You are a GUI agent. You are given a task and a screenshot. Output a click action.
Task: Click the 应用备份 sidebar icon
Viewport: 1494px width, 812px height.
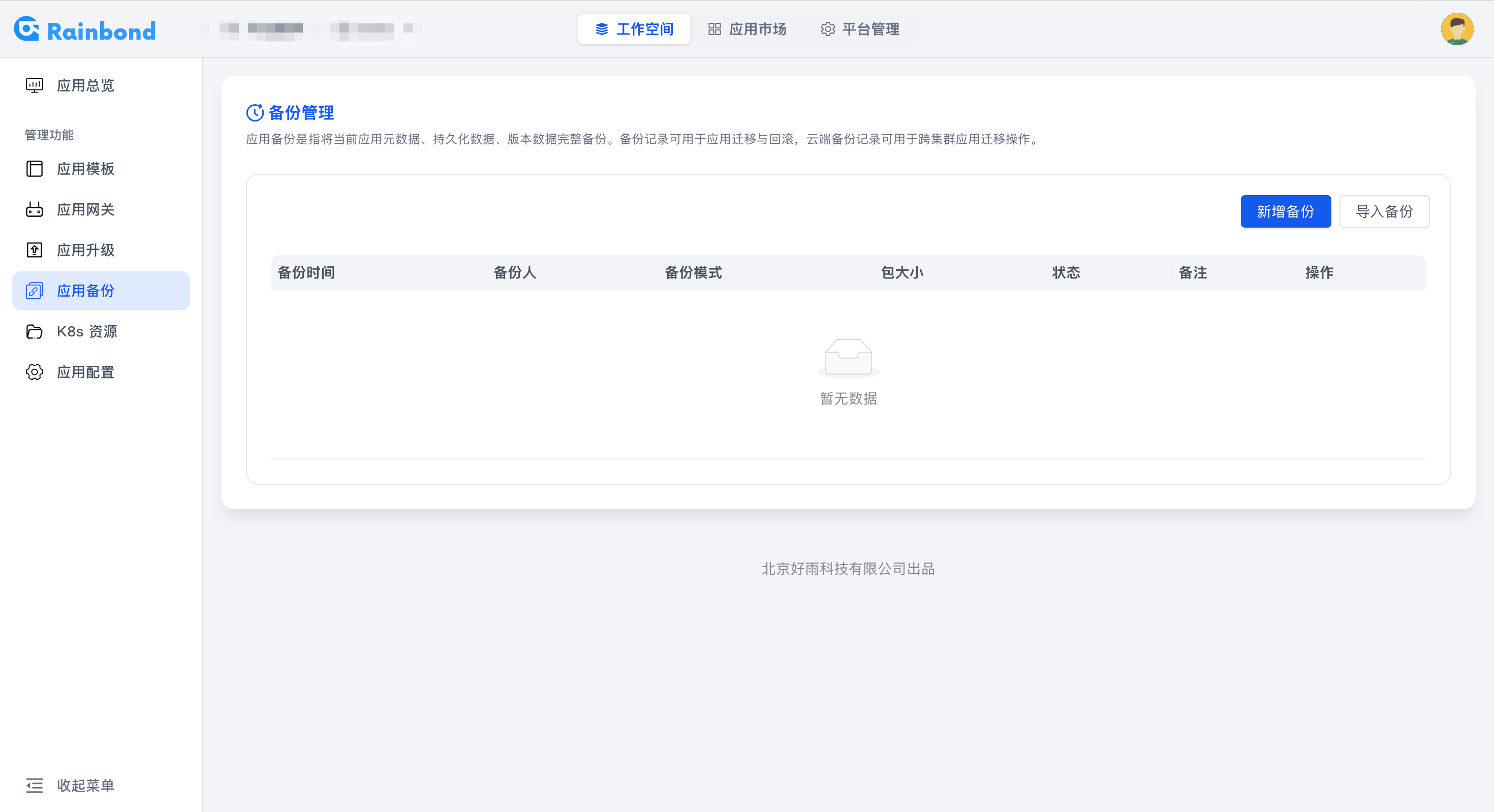click(34, 291)
